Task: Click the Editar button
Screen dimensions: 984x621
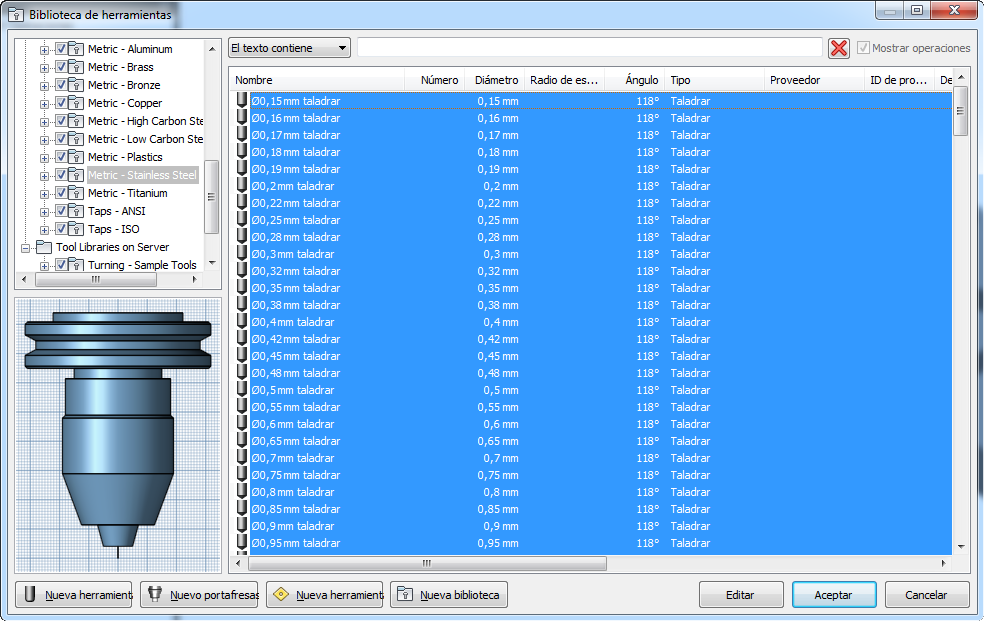Action: tap(741, 595)
